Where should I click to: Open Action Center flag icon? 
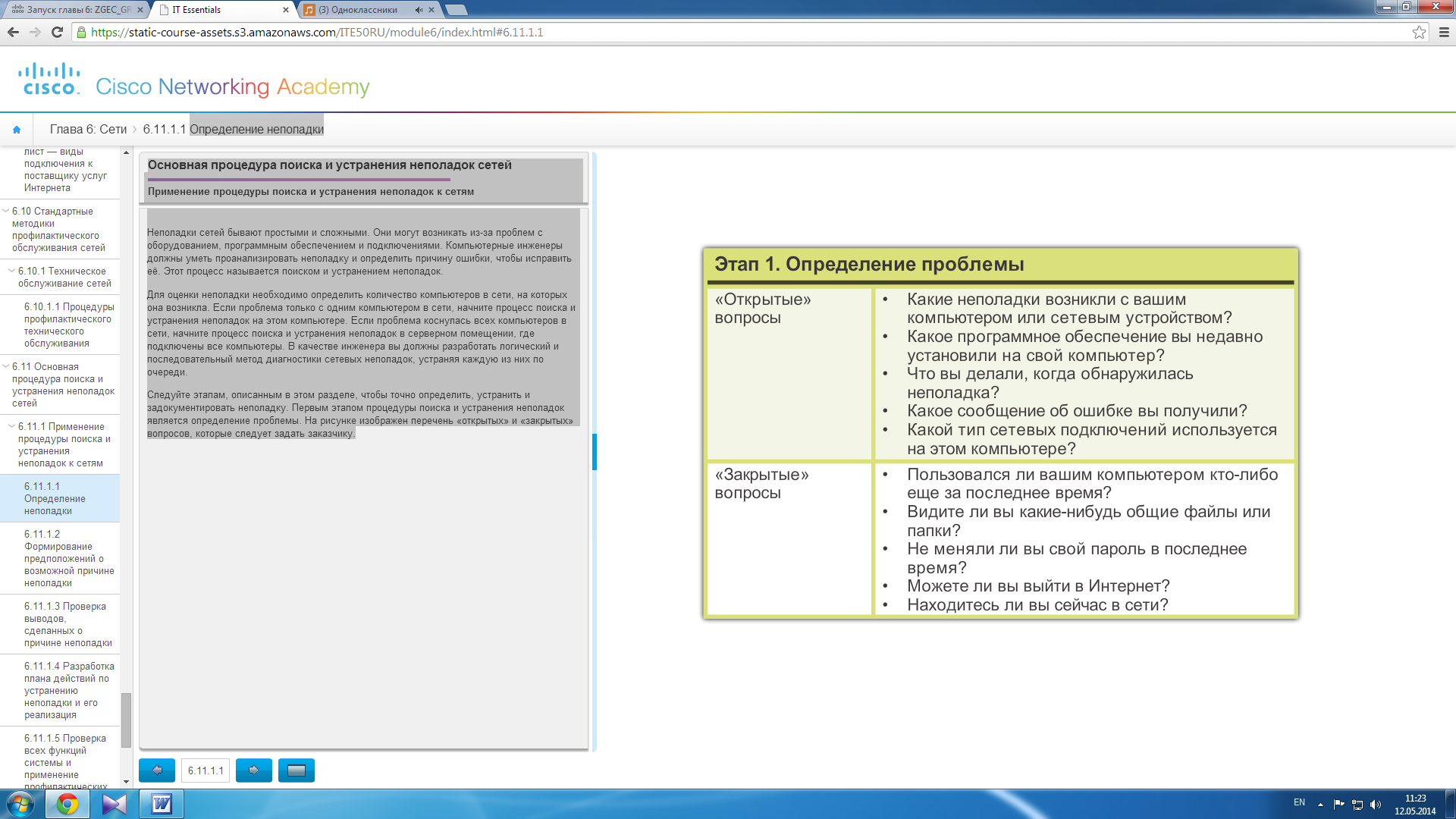(1338, 805)
